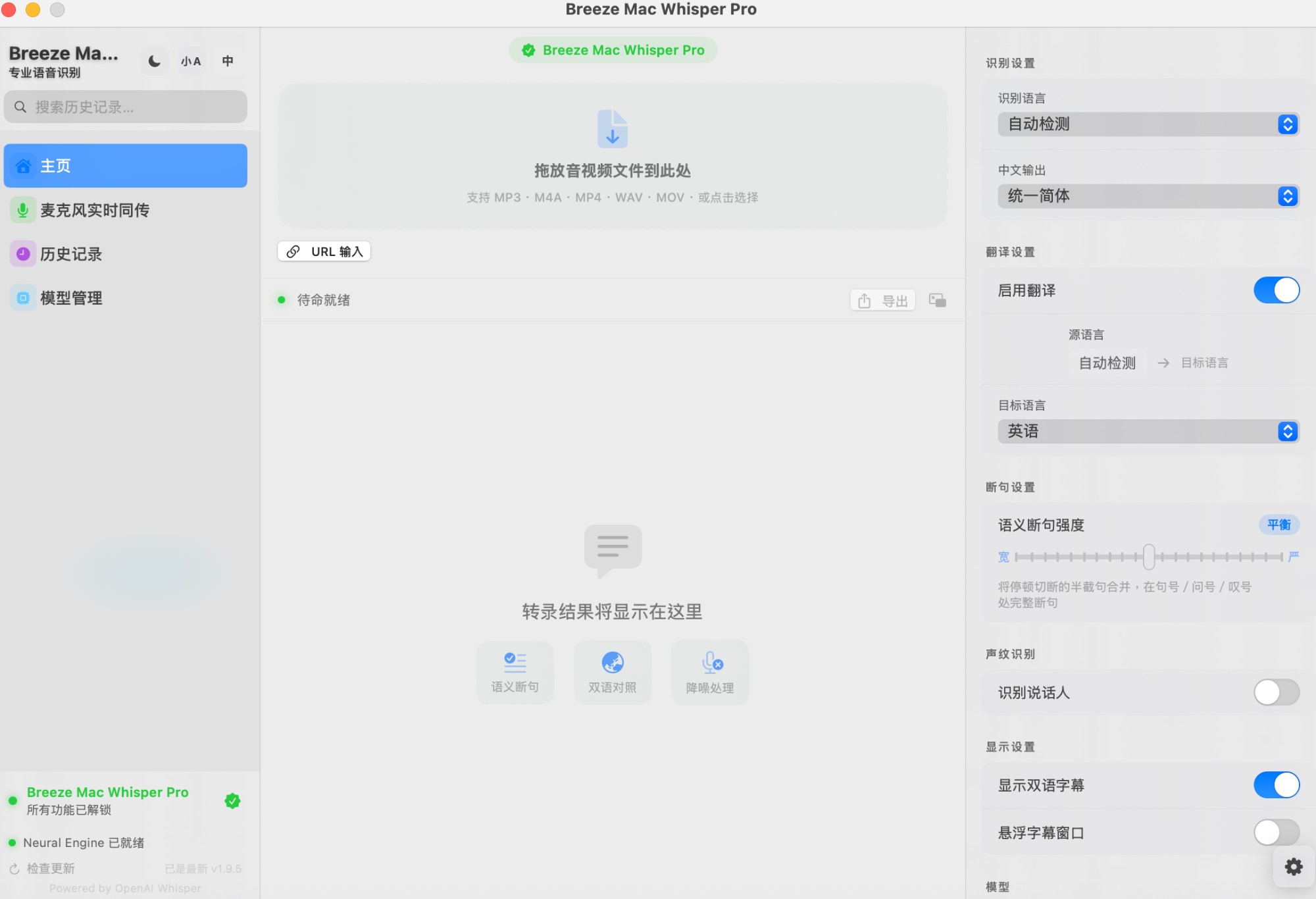
Task: Click the Powered by OpenAI Whisper text
Action: (x=125, y=888)
